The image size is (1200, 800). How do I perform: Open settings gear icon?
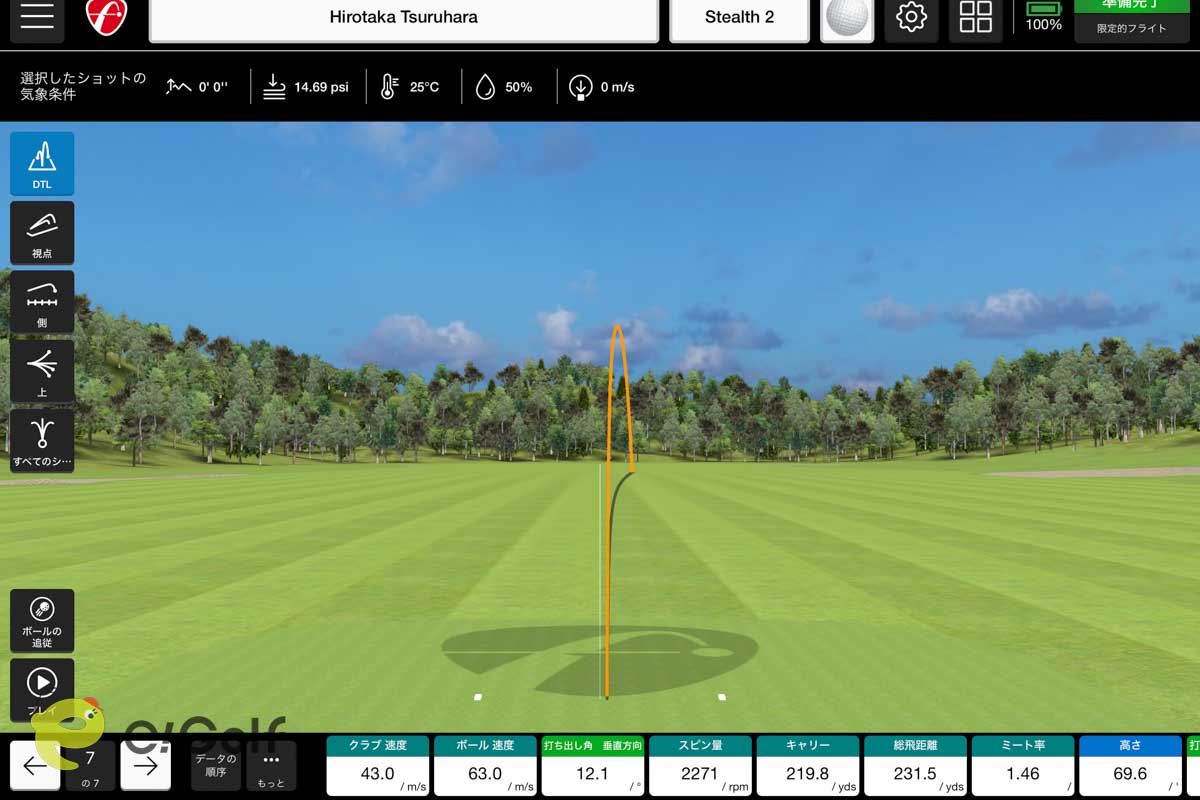click(x=911, y=19)
